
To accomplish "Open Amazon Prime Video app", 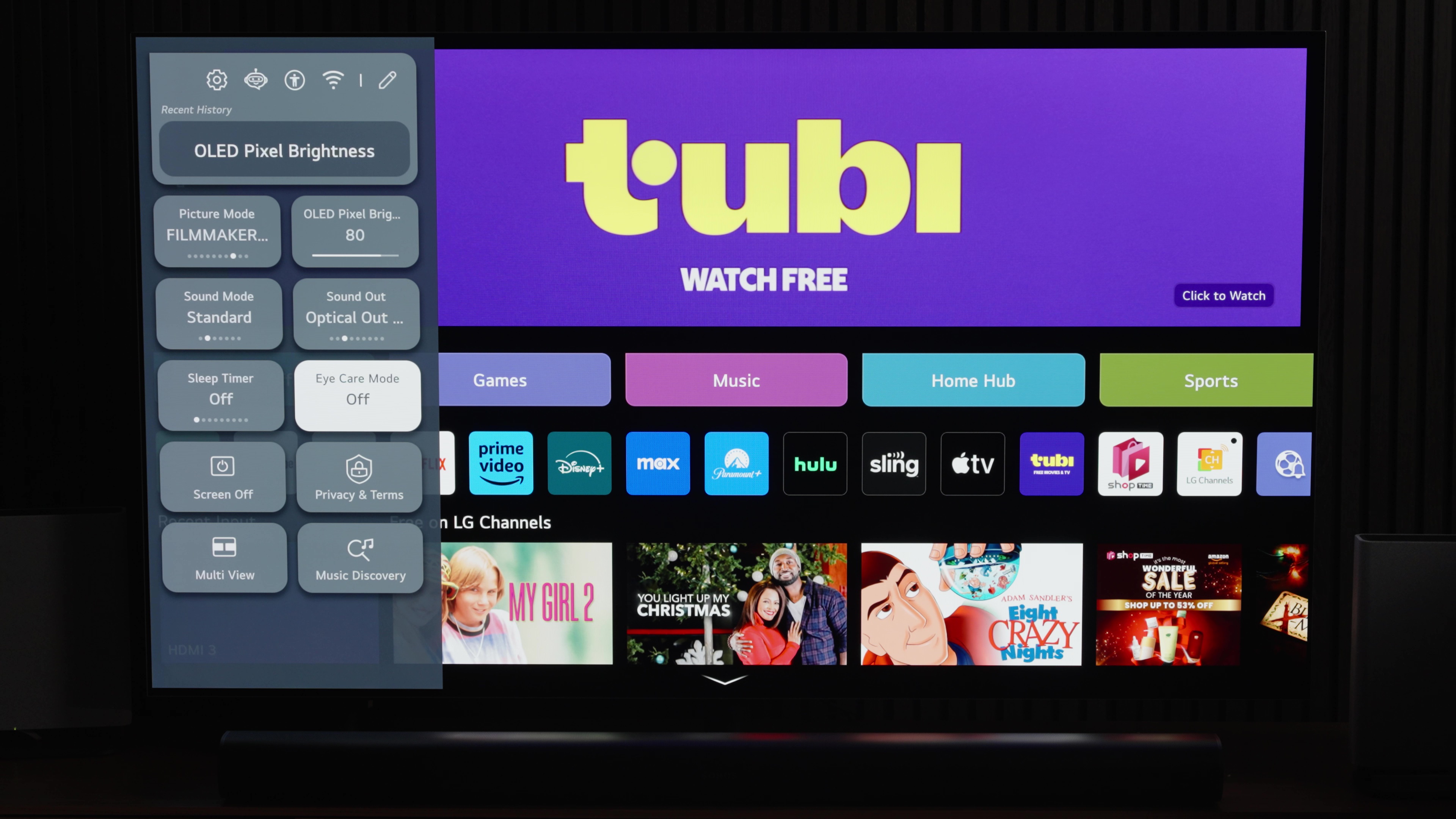I will pos(500,463).
